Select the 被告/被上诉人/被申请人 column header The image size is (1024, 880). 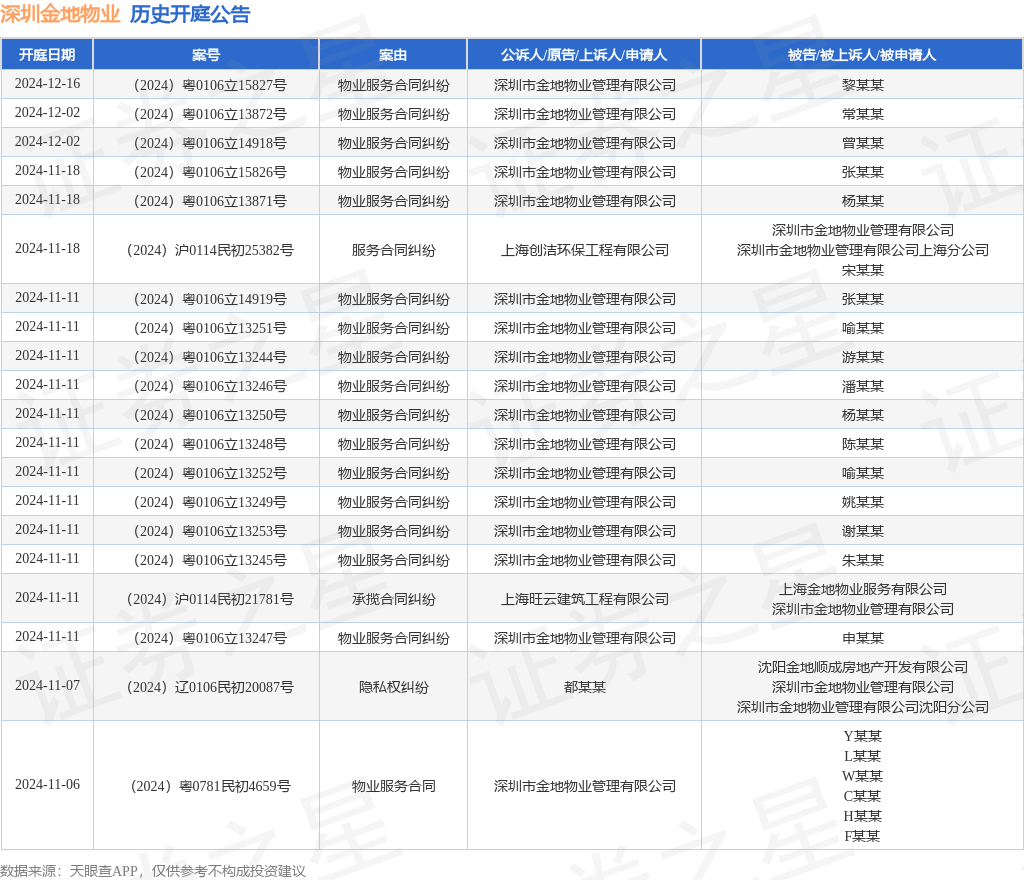(x=862, y=55)
